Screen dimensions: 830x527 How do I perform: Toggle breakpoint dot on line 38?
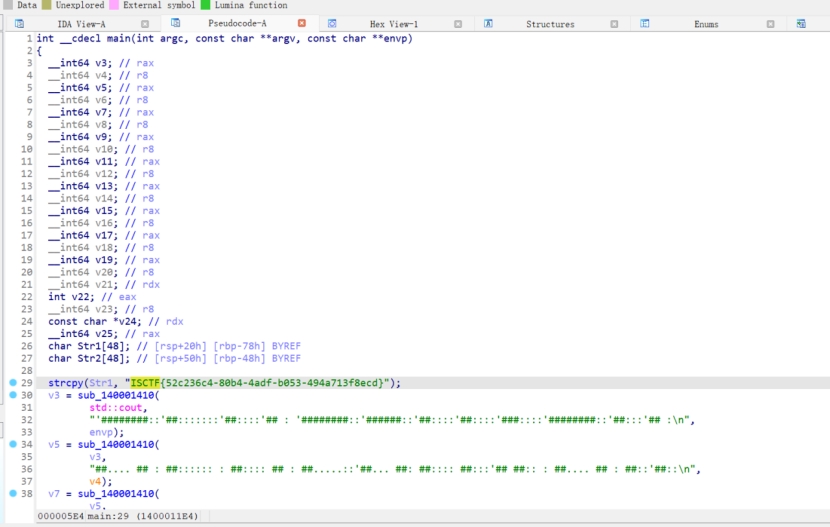click(12, 494)
